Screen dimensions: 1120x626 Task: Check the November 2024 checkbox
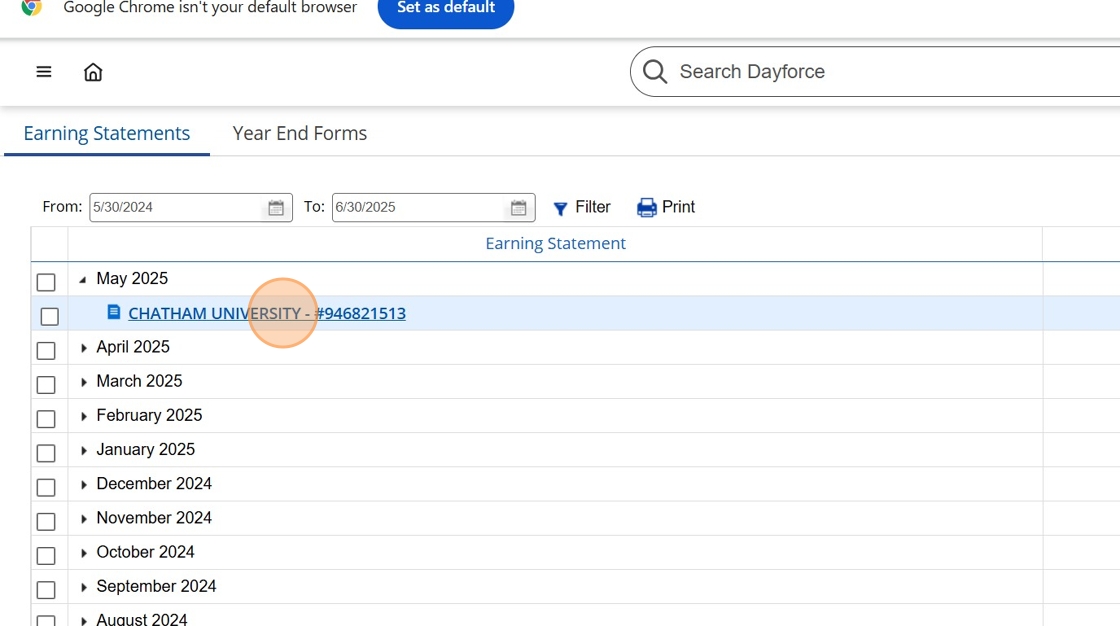pos(46,522)
